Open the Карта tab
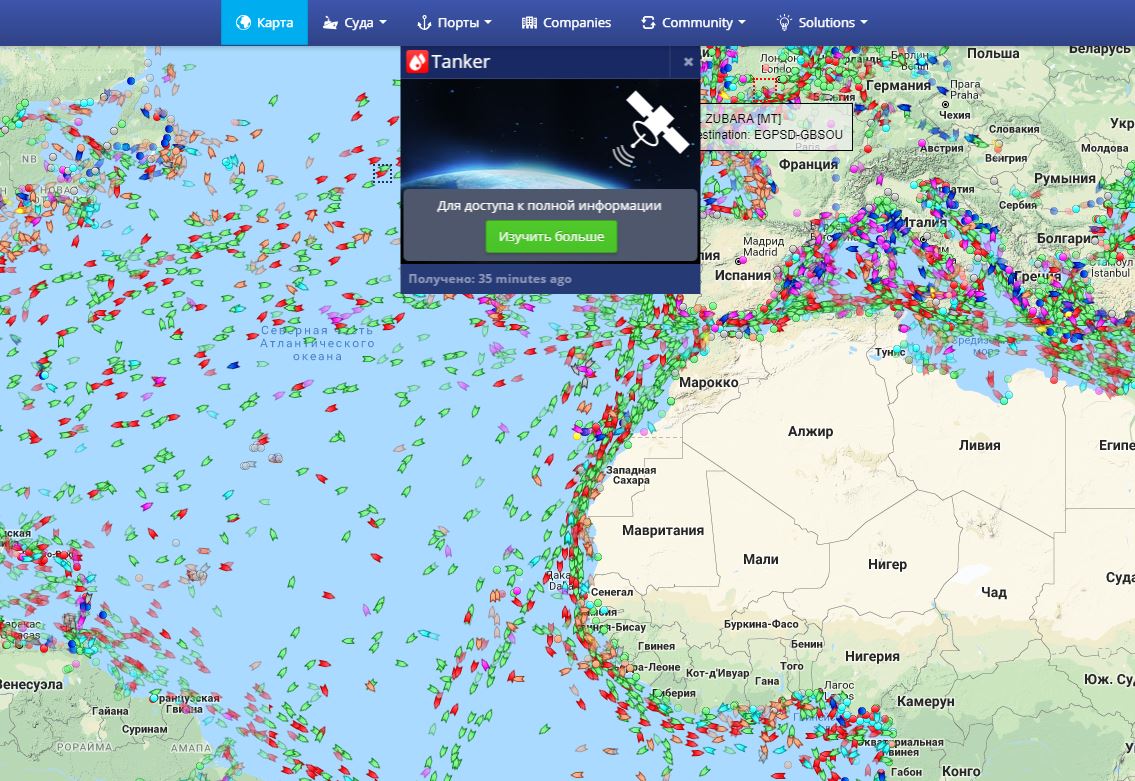 click(x=264, y=22)
